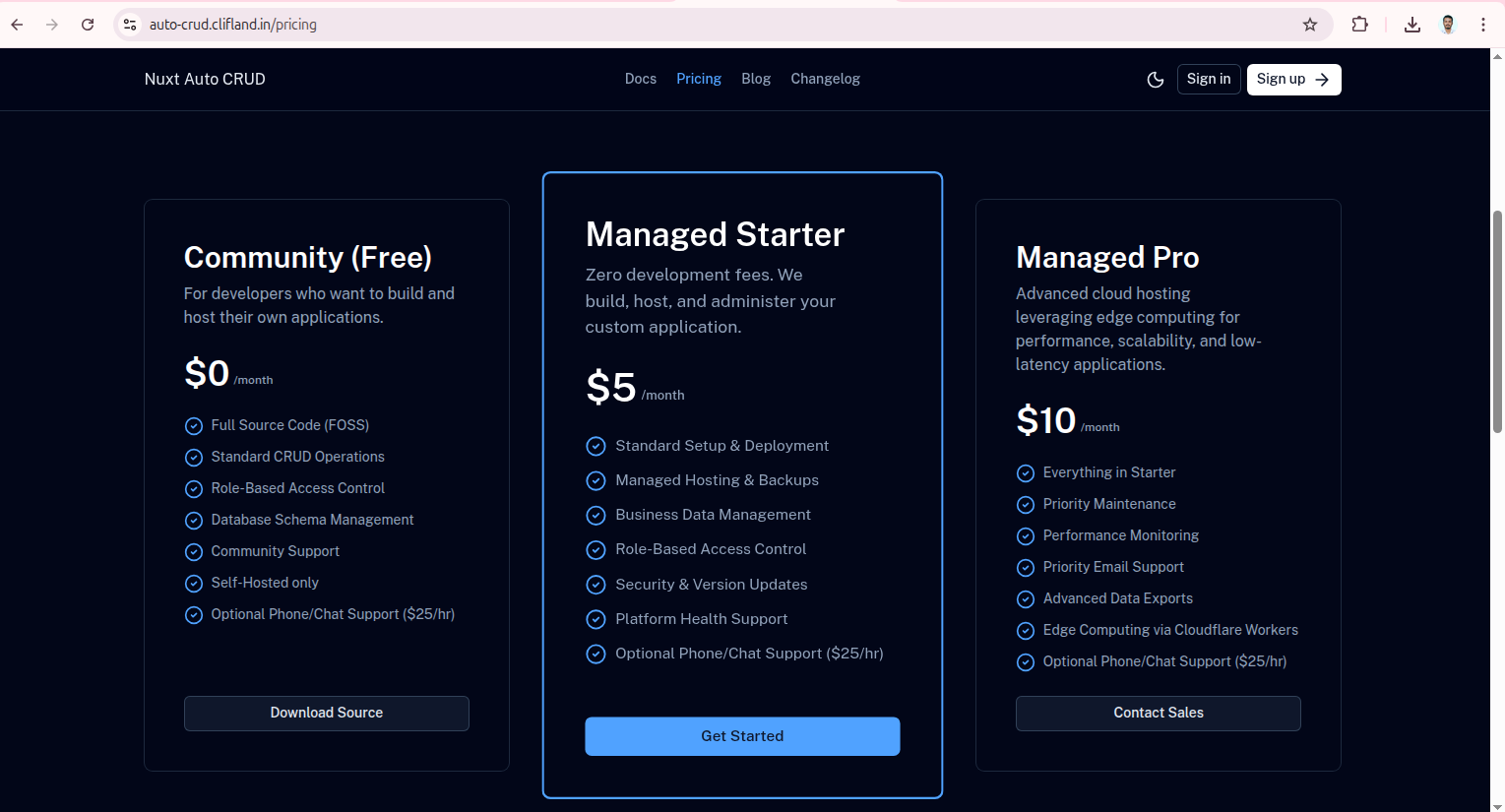Toggle the dark mode moon icon

point(1156,80)
